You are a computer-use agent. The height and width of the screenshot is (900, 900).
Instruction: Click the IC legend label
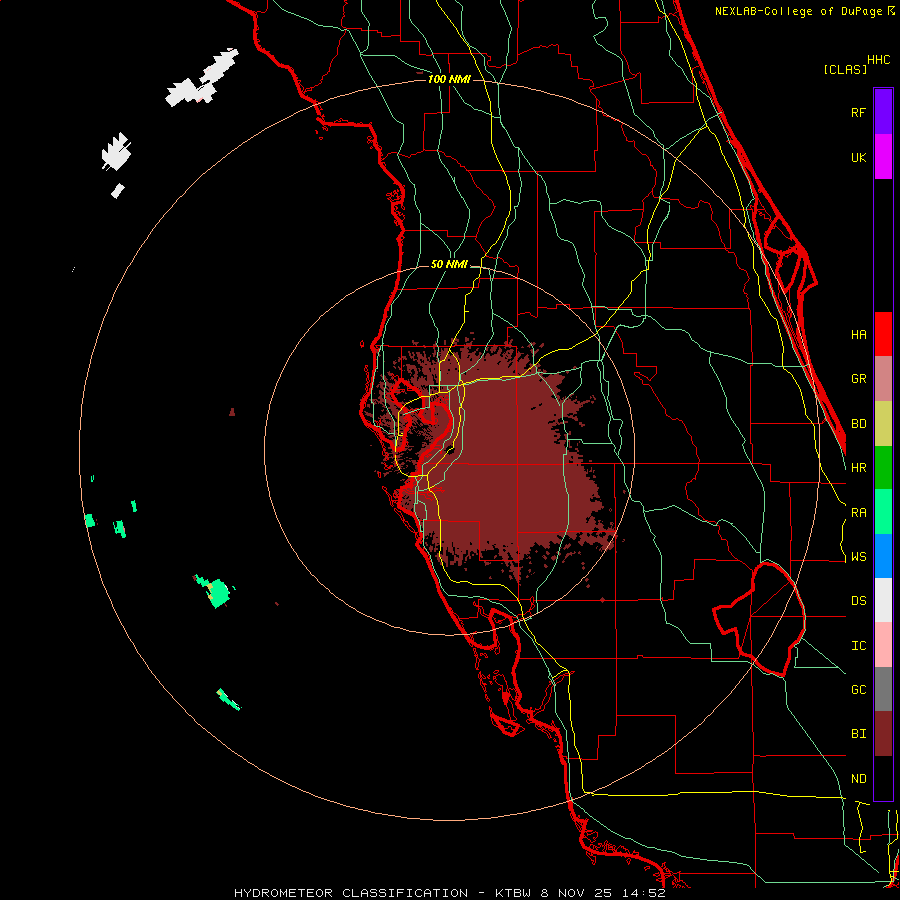[x=858, y=646]
